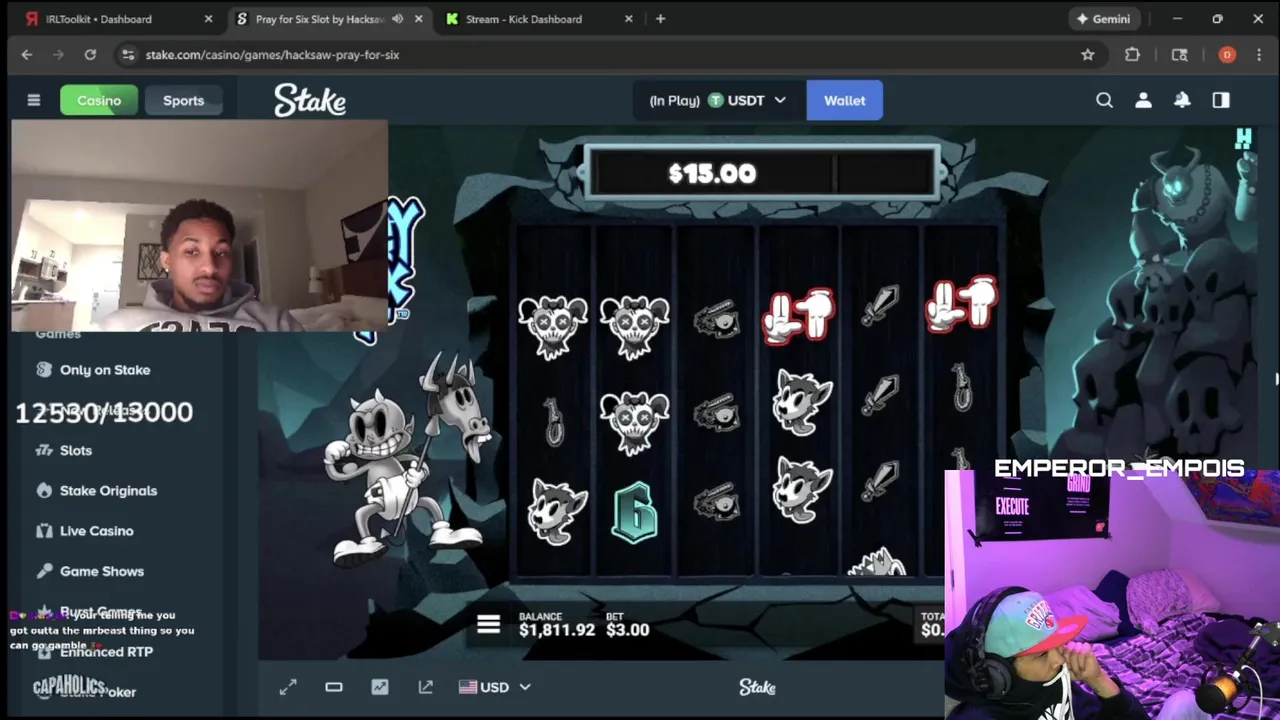This screenshot has width=1280, height=720.
Task: Click the Only on Stake sidebar icon
Action: point(44,370)
